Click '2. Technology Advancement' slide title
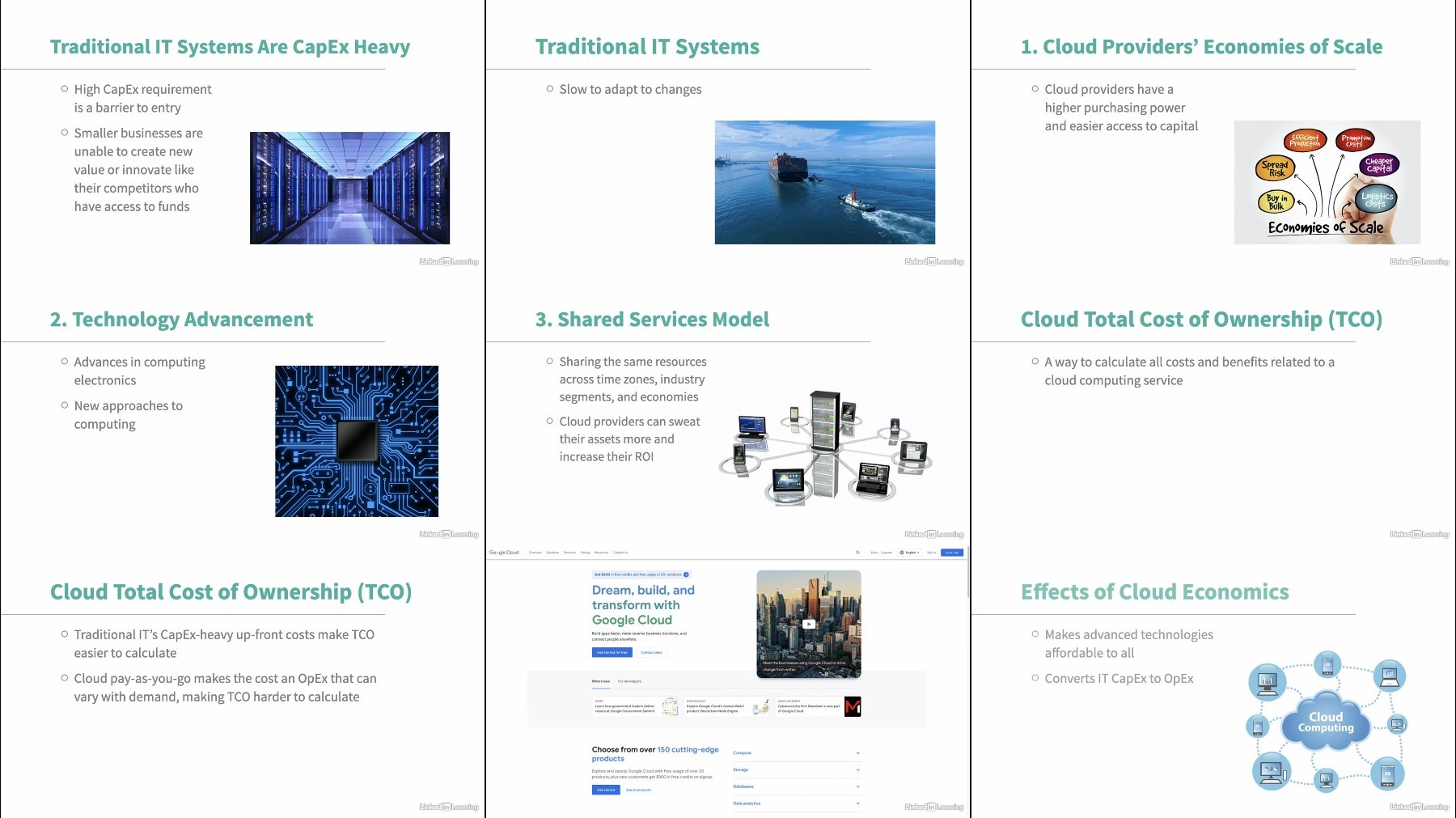Image resolution: width=1456 pixels, height=818 pixels. click(x=181, y=320)
